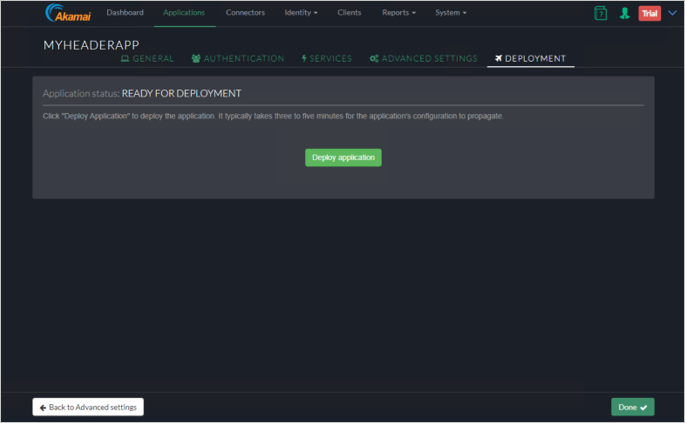The height and width of the screenshot is (423, 685).
Task: Expand the Identity dropdown
Action: (x=301, y=13)
